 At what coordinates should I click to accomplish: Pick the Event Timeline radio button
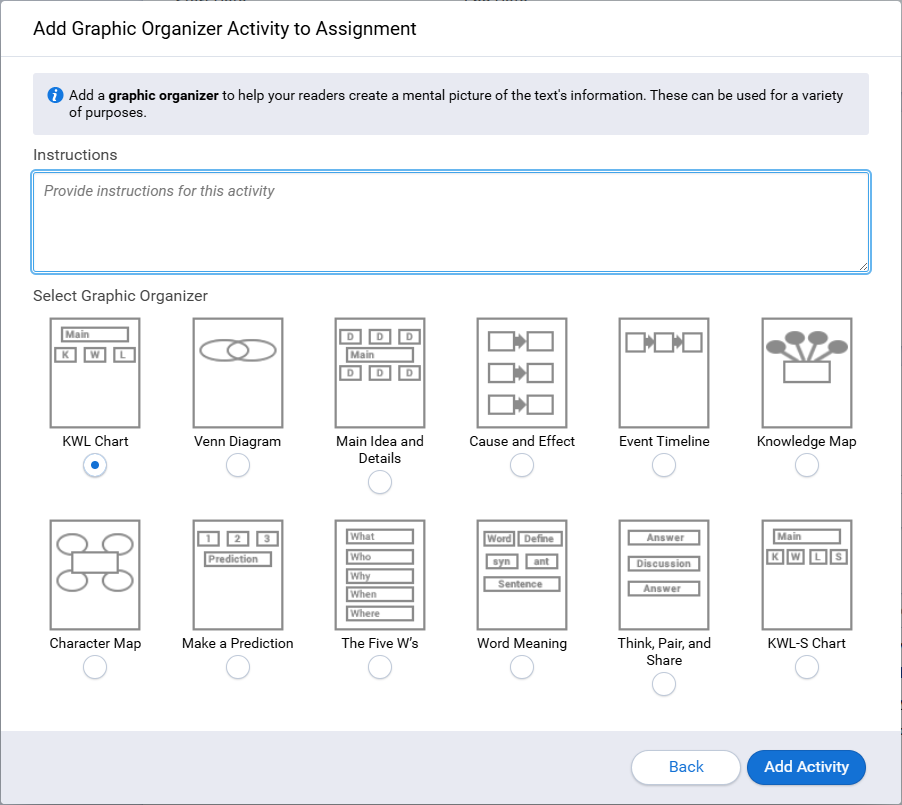(664, 465)
